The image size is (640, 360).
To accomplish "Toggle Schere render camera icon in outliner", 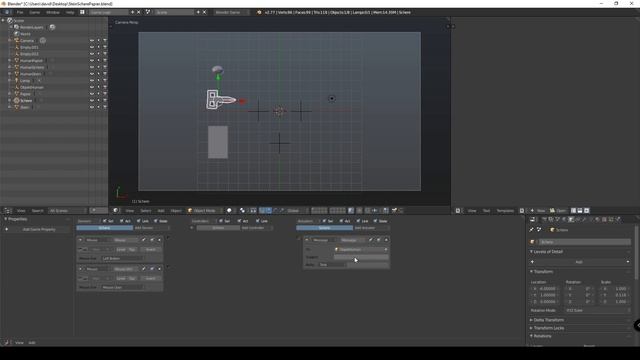I will [105, 100].
